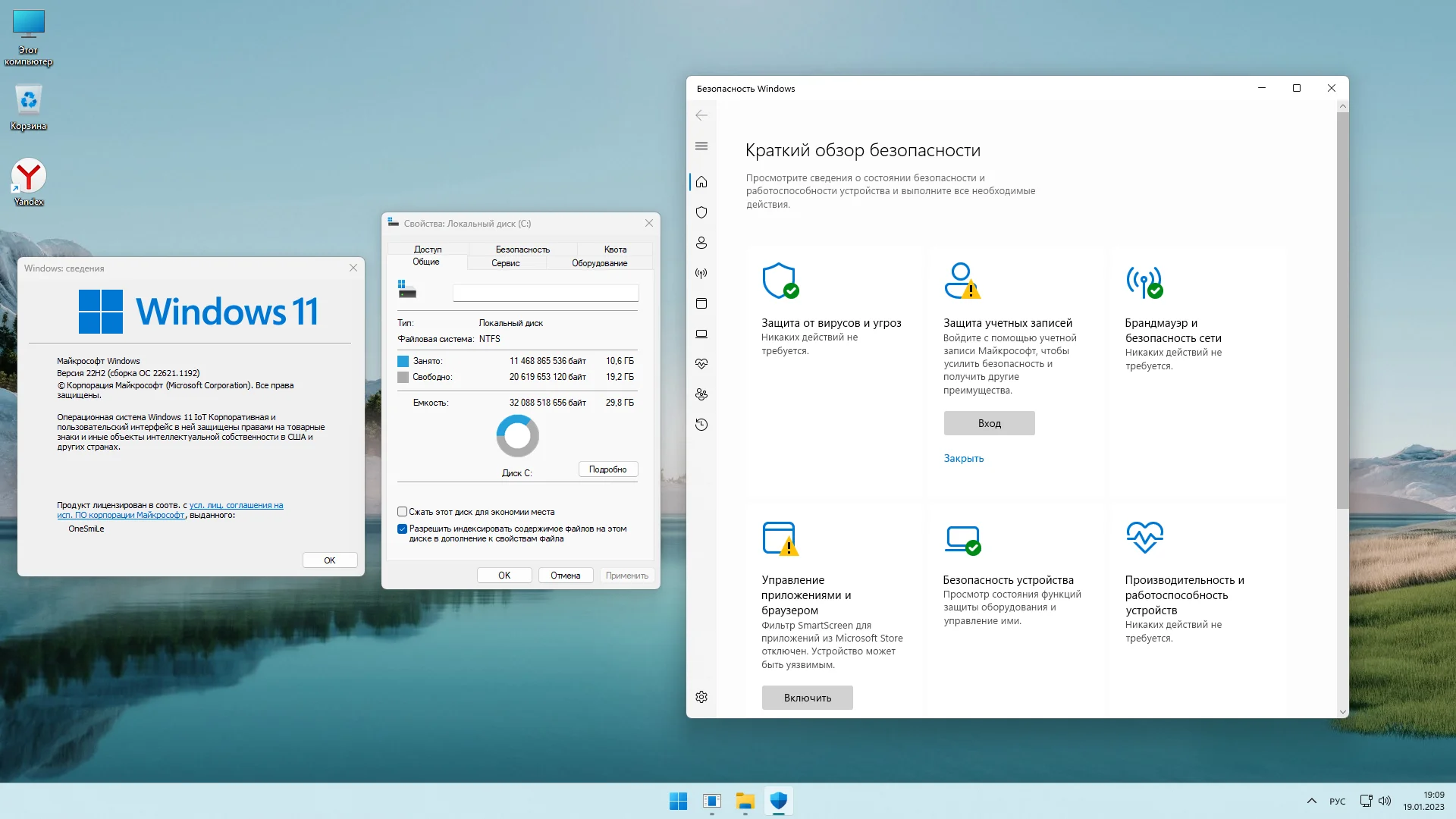This screenshot has height=819, width=1456.
Task: Toggle 'Сжать этот диск' compression checkbox
Action: tap(403, 512)
